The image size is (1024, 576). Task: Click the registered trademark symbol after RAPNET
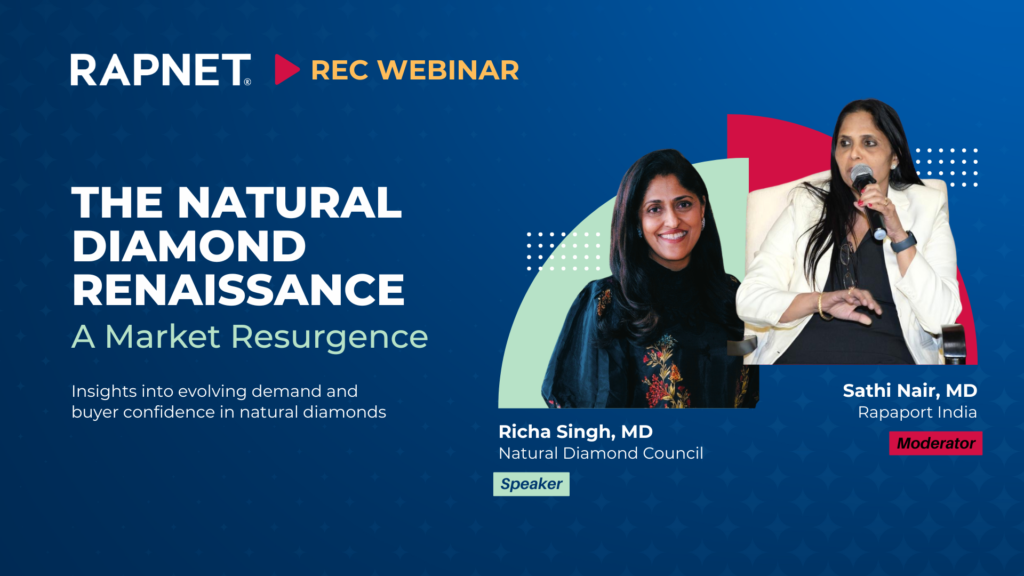point(248,82)
